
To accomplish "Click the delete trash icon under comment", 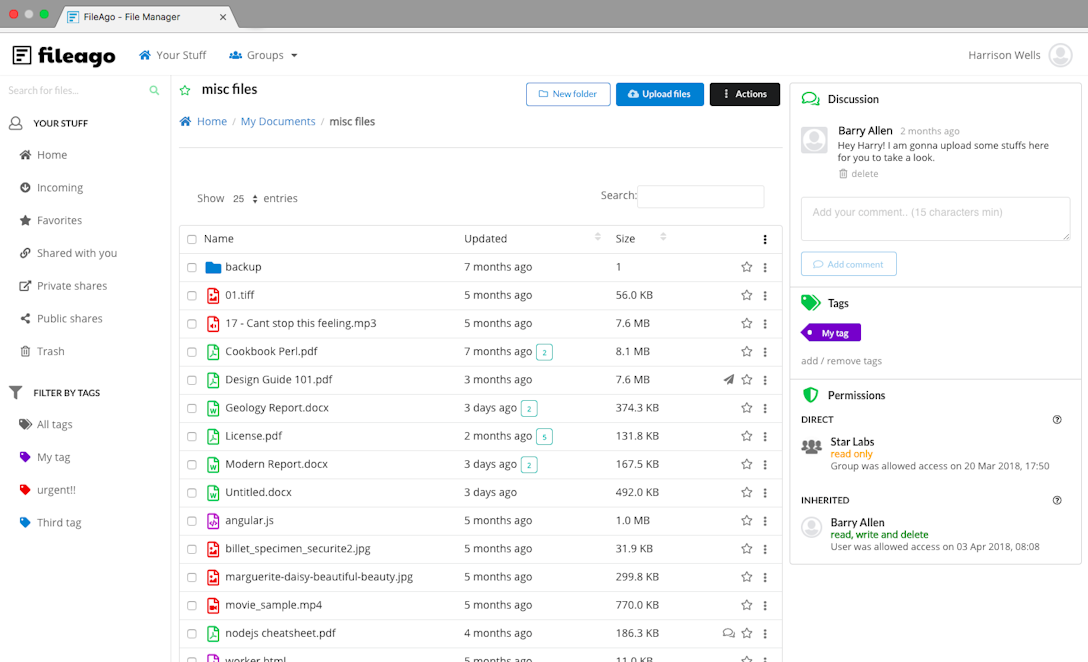I will click(843, 174).
